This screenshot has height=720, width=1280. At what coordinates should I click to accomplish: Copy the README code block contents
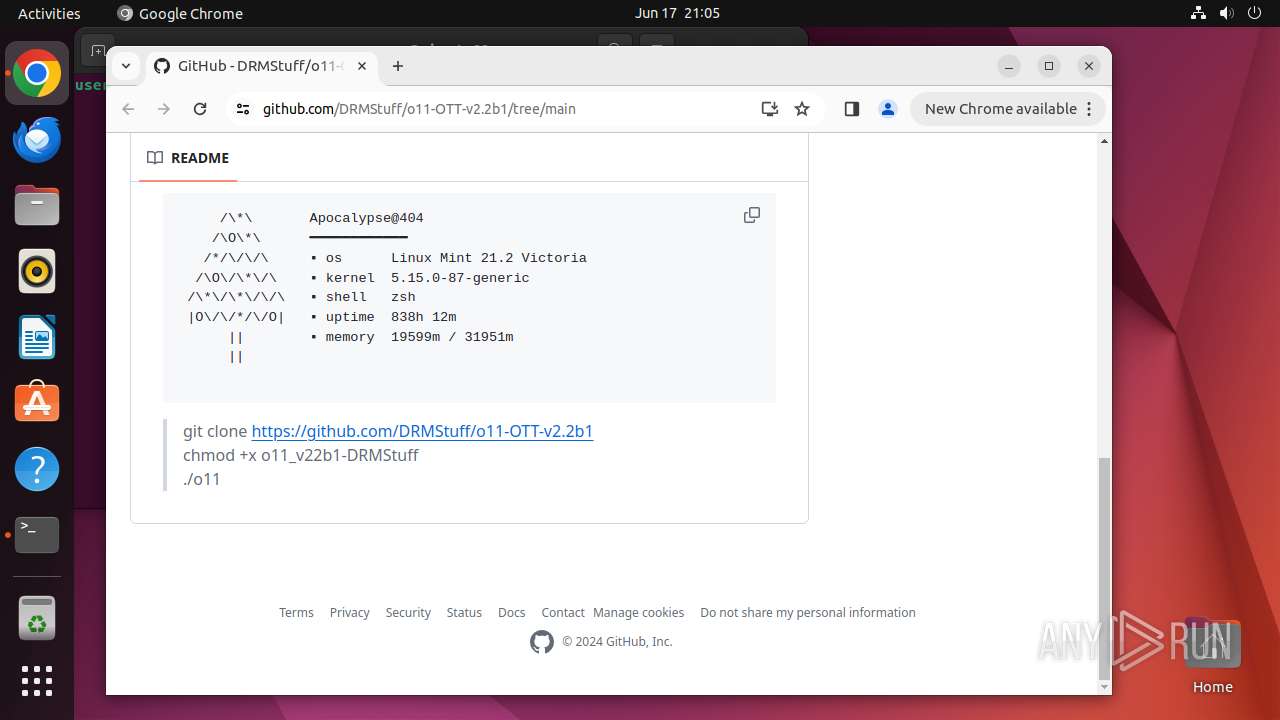pos(752,215)
